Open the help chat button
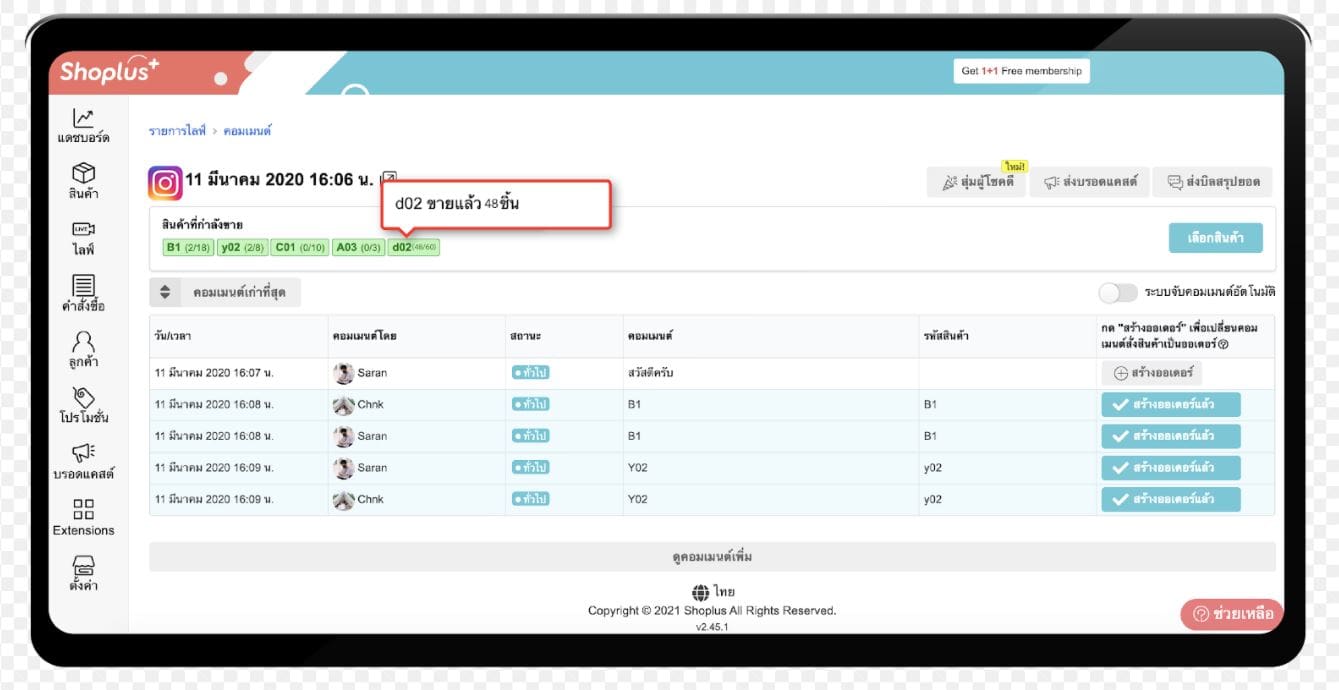1339x690 pixels. (1232, 613)
